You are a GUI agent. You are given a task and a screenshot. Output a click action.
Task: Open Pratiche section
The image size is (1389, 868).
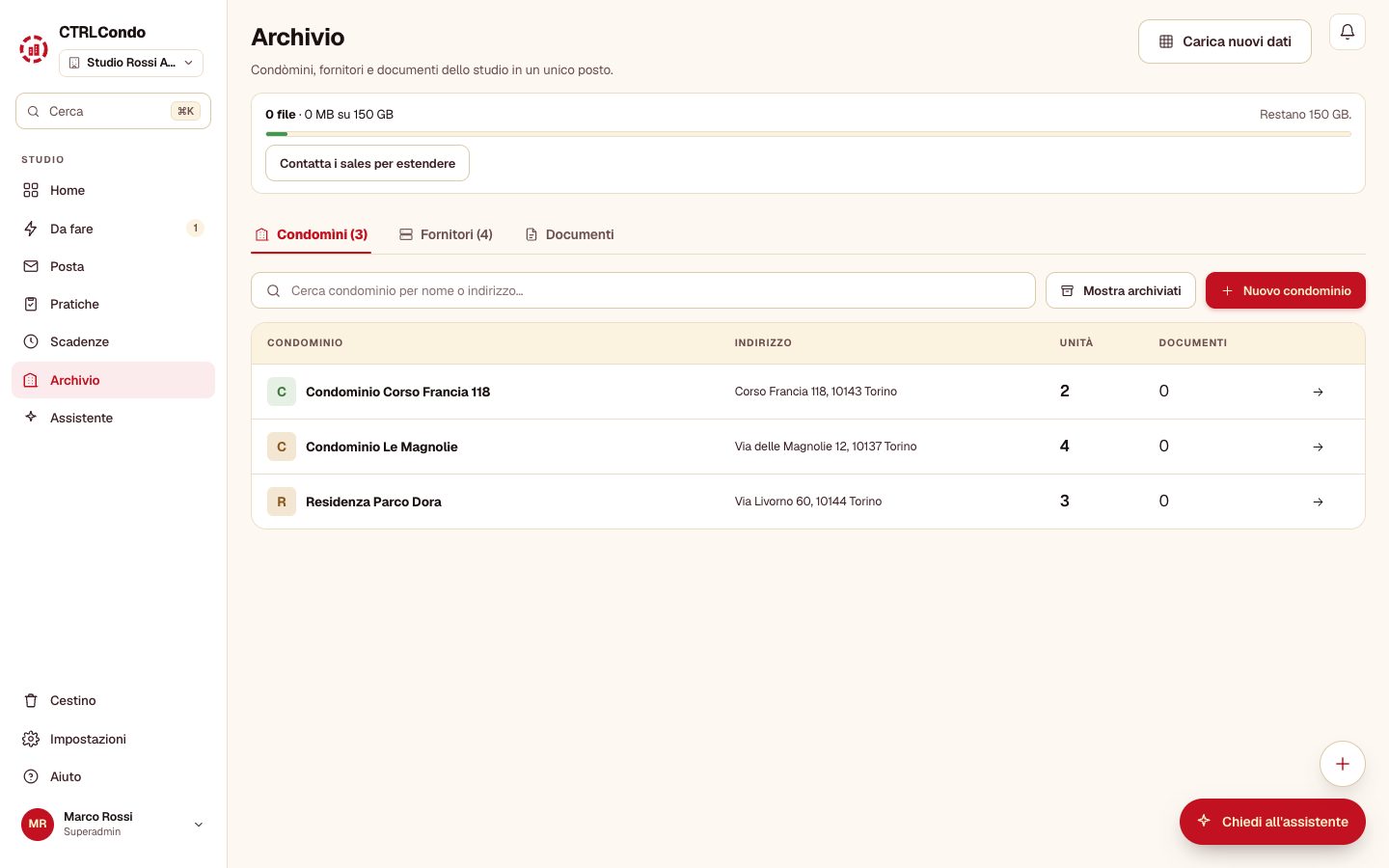[x=113, y=304]
